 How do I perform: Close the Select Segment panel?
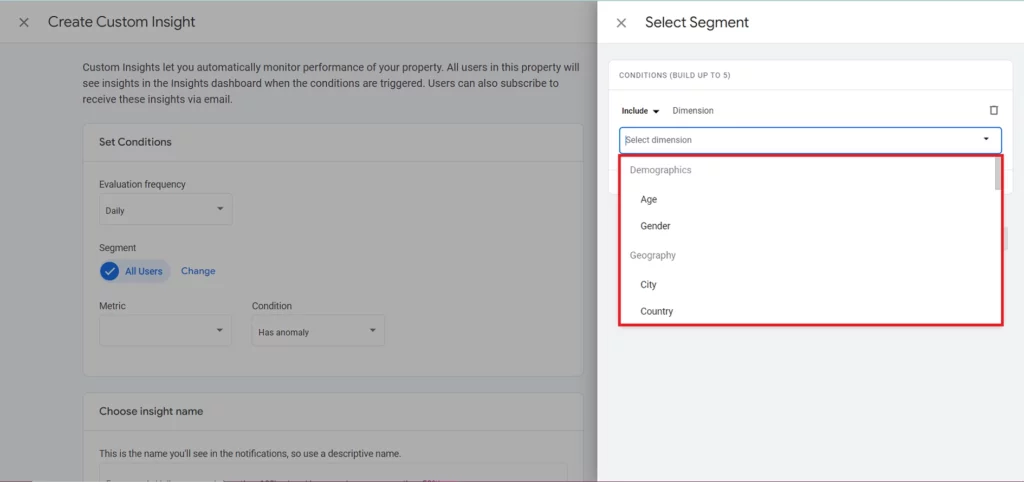(x=621, y=22)
